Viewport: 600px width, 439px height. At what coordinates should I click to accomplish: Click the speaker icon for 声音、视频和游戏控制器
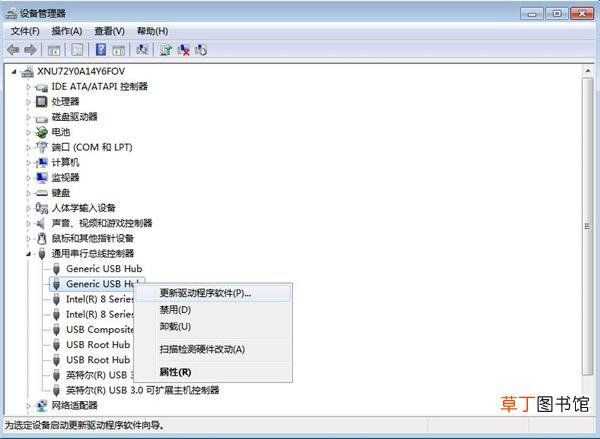pos(41,223)
